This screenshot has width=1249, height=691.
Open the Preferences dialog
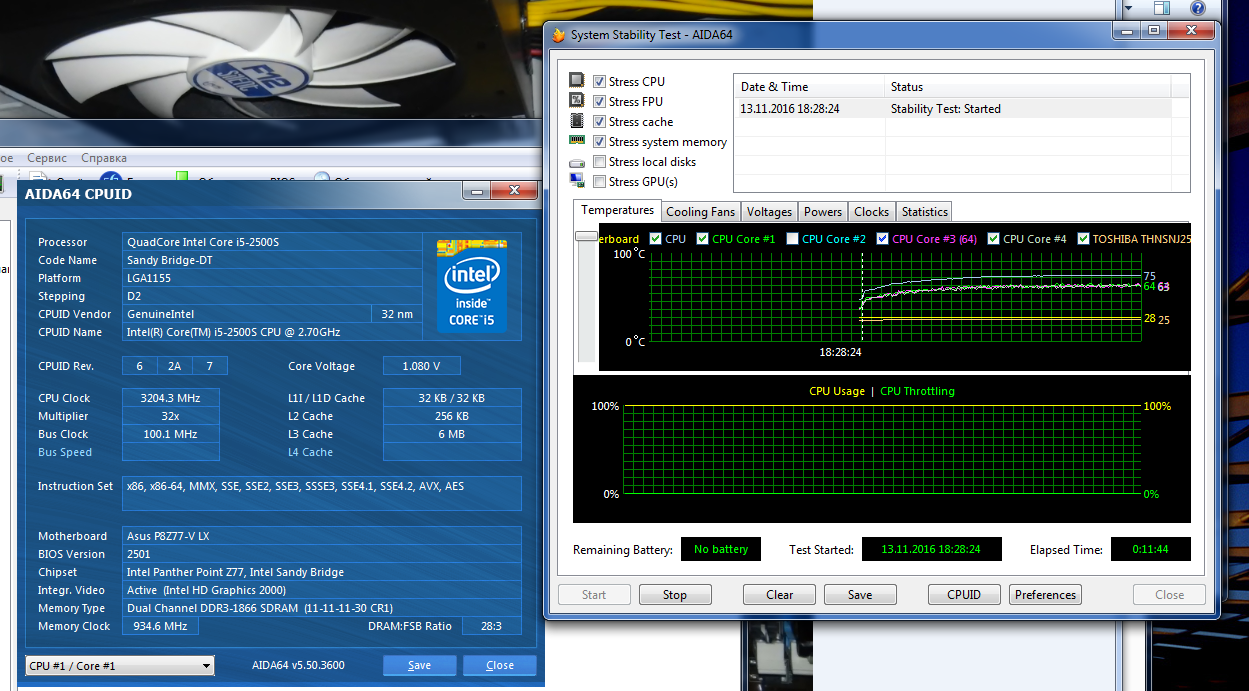pyautogui.click(x=1046, y=595)
